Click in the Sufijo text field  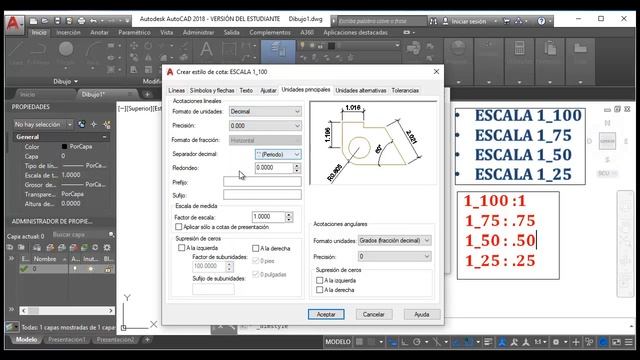click(x=262, y=195)
